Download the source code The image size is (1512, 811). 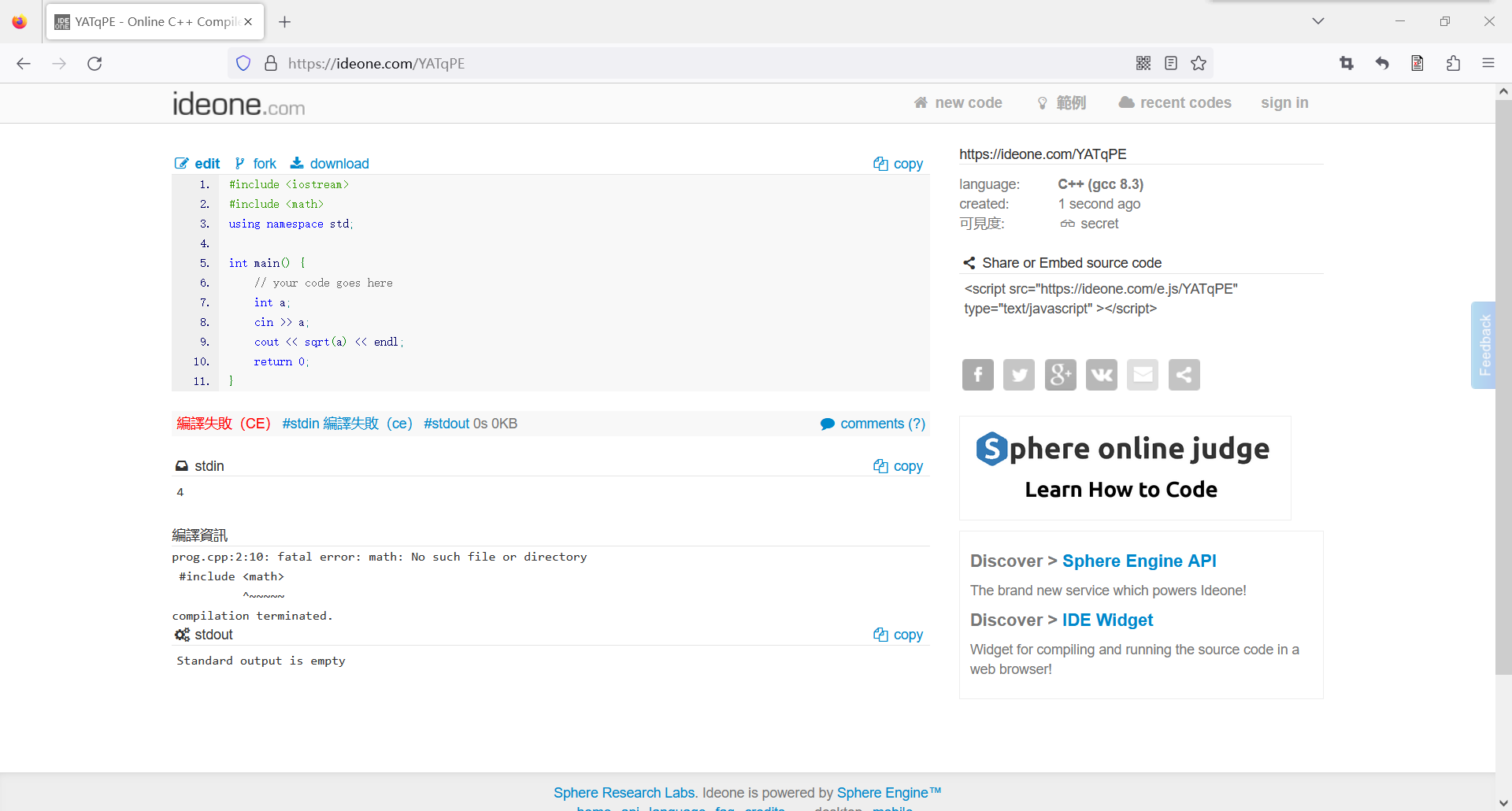(330, 164)
